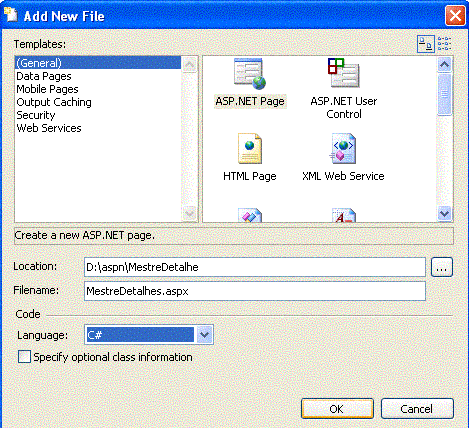Image resolution: width=469 pixels, height=428 pixels.
Task: Pick the HTML Page template icon
Action: [x=250, y=148]
